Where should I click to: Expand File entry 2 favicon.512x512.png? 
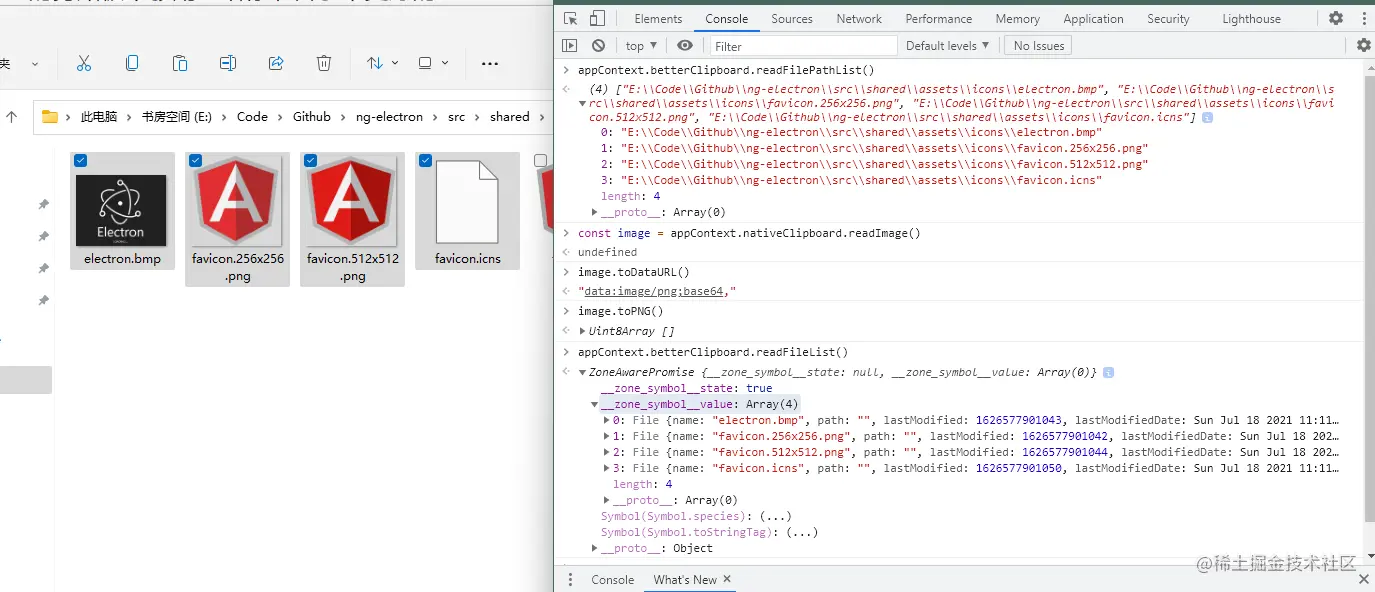pos(607,452)
